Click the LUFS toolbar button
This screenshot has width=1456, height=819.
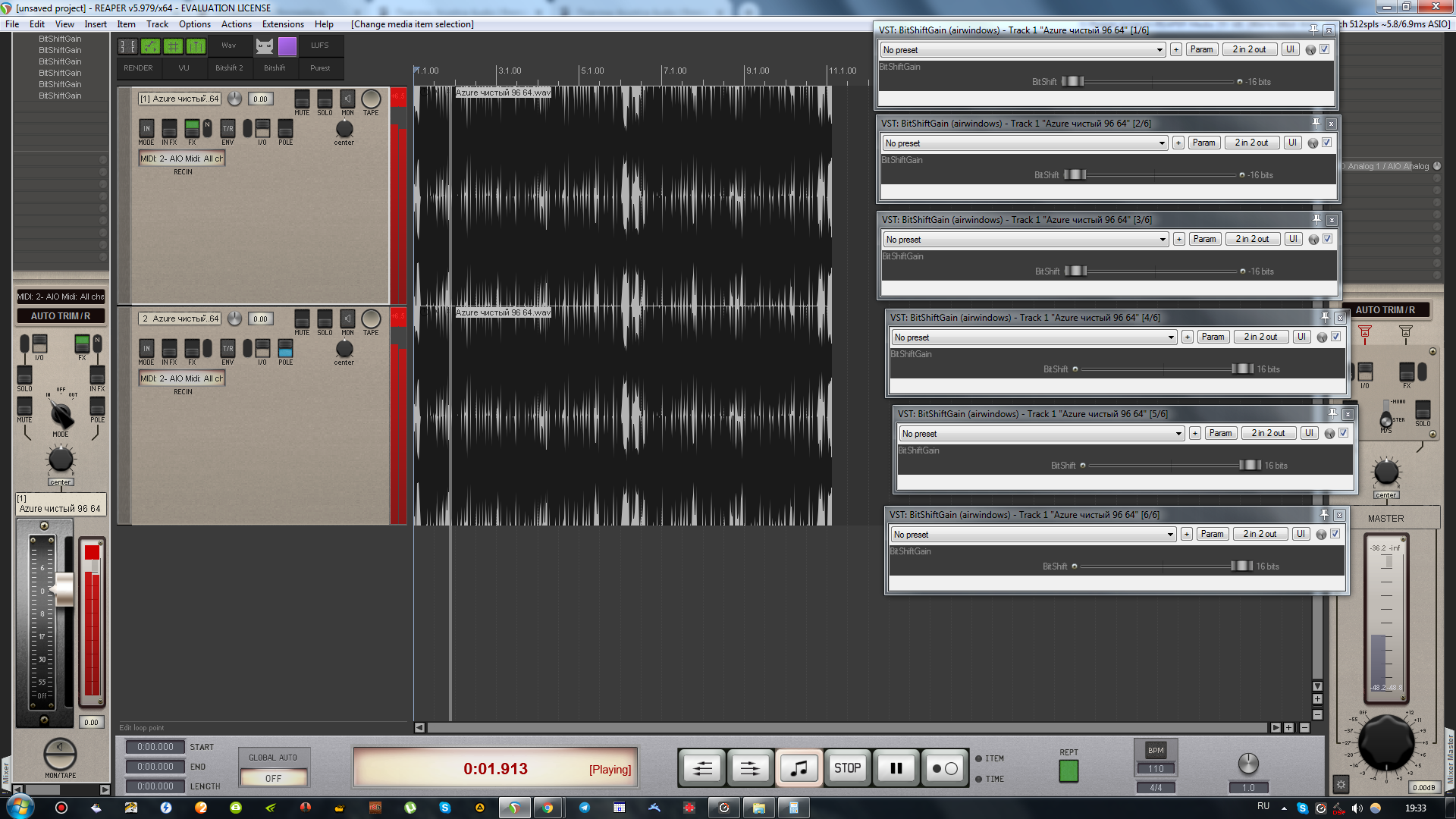click(320, 45)
